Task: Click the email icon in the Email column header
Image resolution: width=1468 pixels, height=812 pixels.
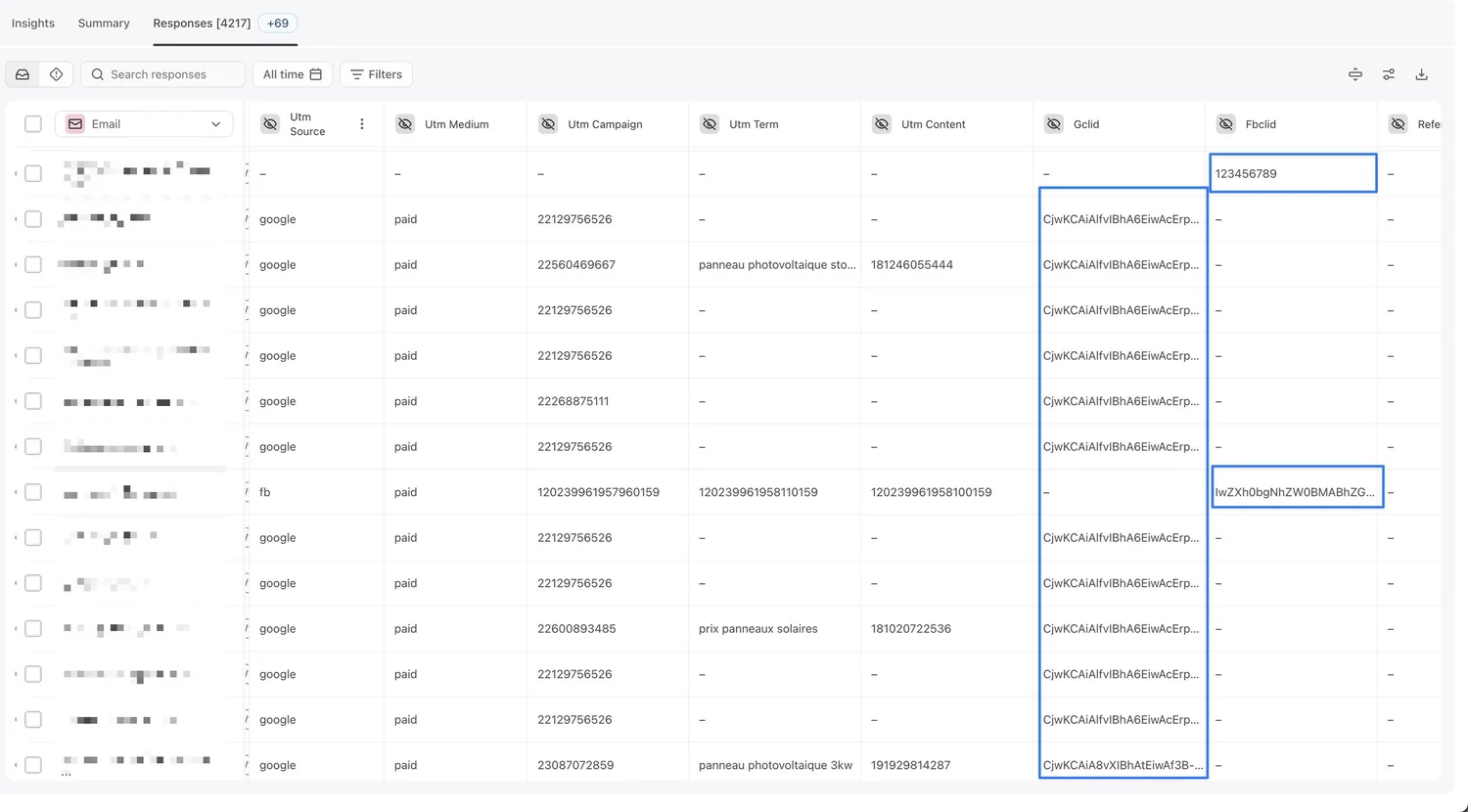Action: [x=74, y=123]
